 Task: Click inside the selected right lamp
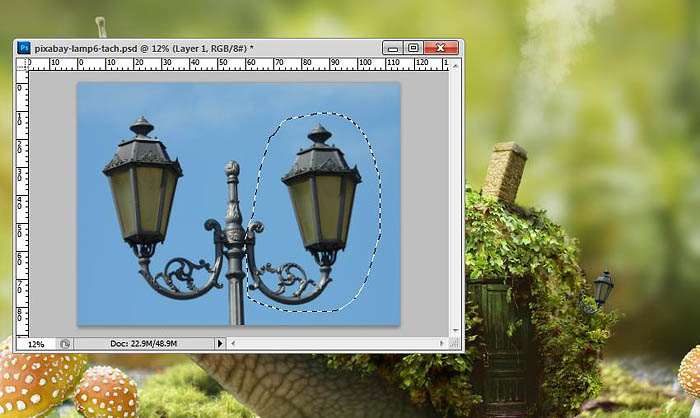click(x=320, y=200)
